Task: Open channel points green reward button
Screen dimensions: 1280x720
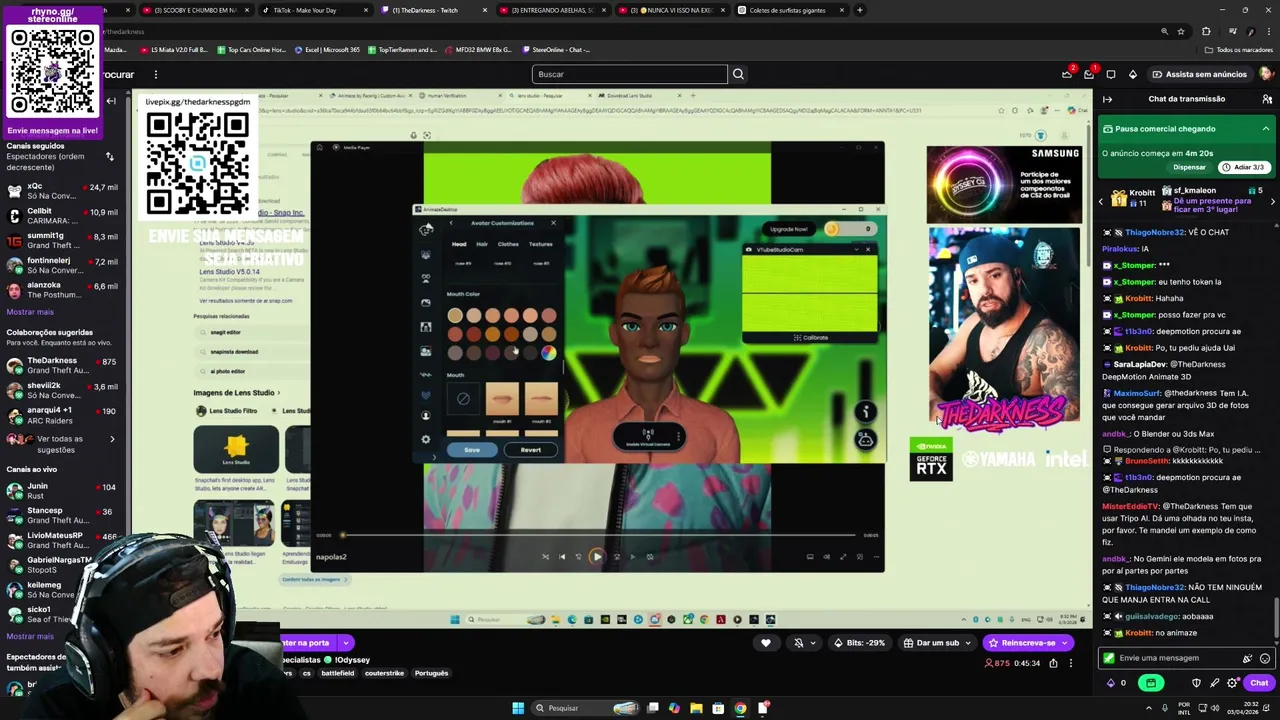Action: tap(1151, 683)
